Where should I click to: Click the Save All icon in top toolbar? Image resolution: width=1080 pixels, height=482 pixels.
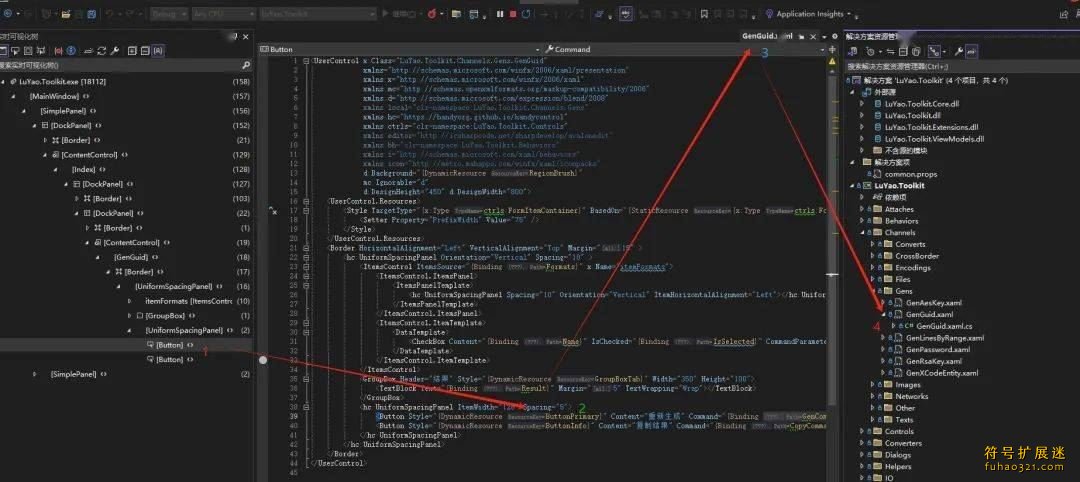tap(92, 14)
